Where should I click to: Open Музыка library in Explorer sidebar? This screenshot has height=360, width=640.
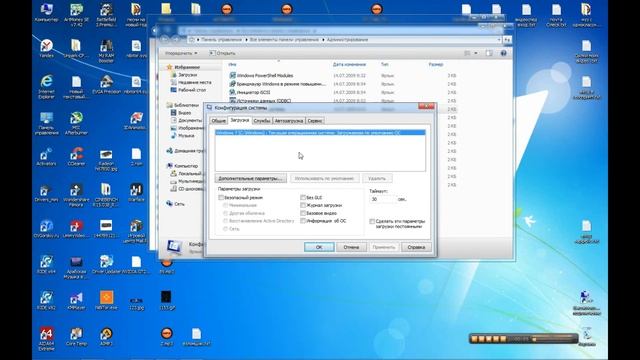[182, 136]
